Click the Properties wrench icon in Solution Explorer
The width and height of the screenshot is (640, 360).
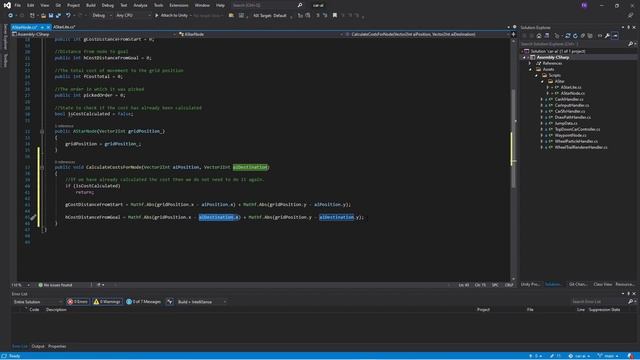tap(607, 36)
